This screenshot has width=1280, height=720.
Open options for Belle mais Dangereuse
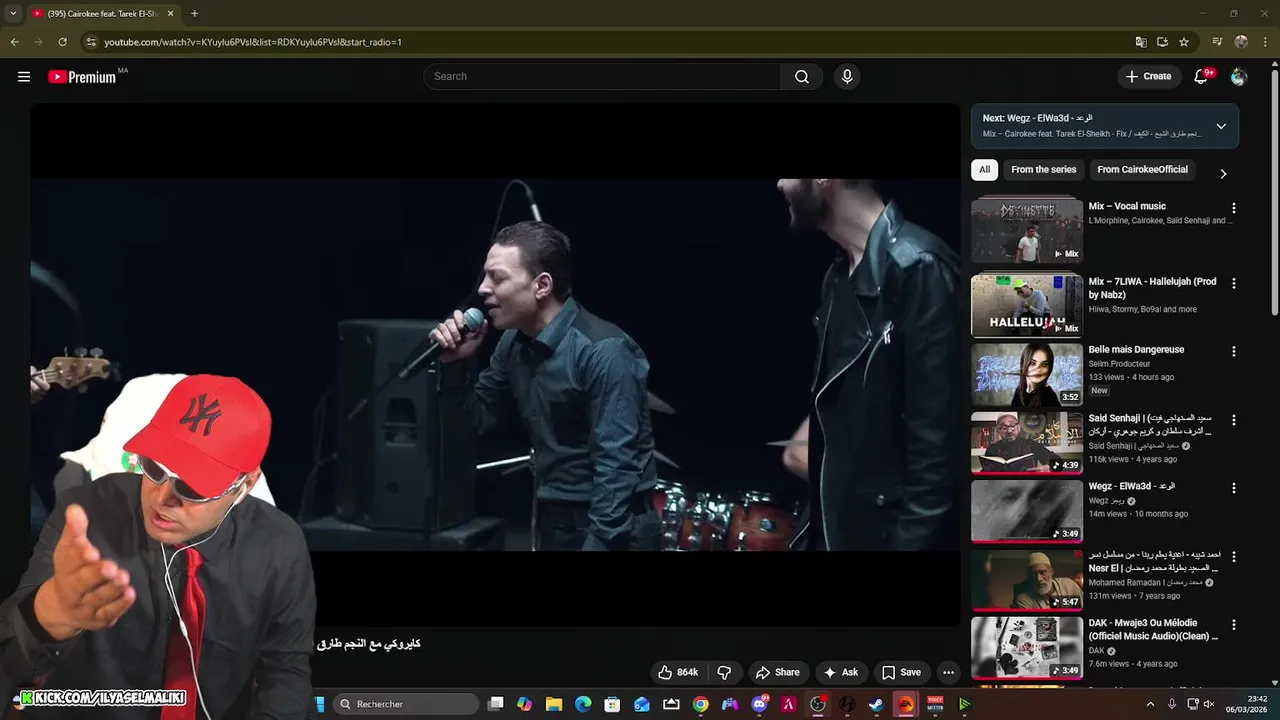coord(1233,351)
